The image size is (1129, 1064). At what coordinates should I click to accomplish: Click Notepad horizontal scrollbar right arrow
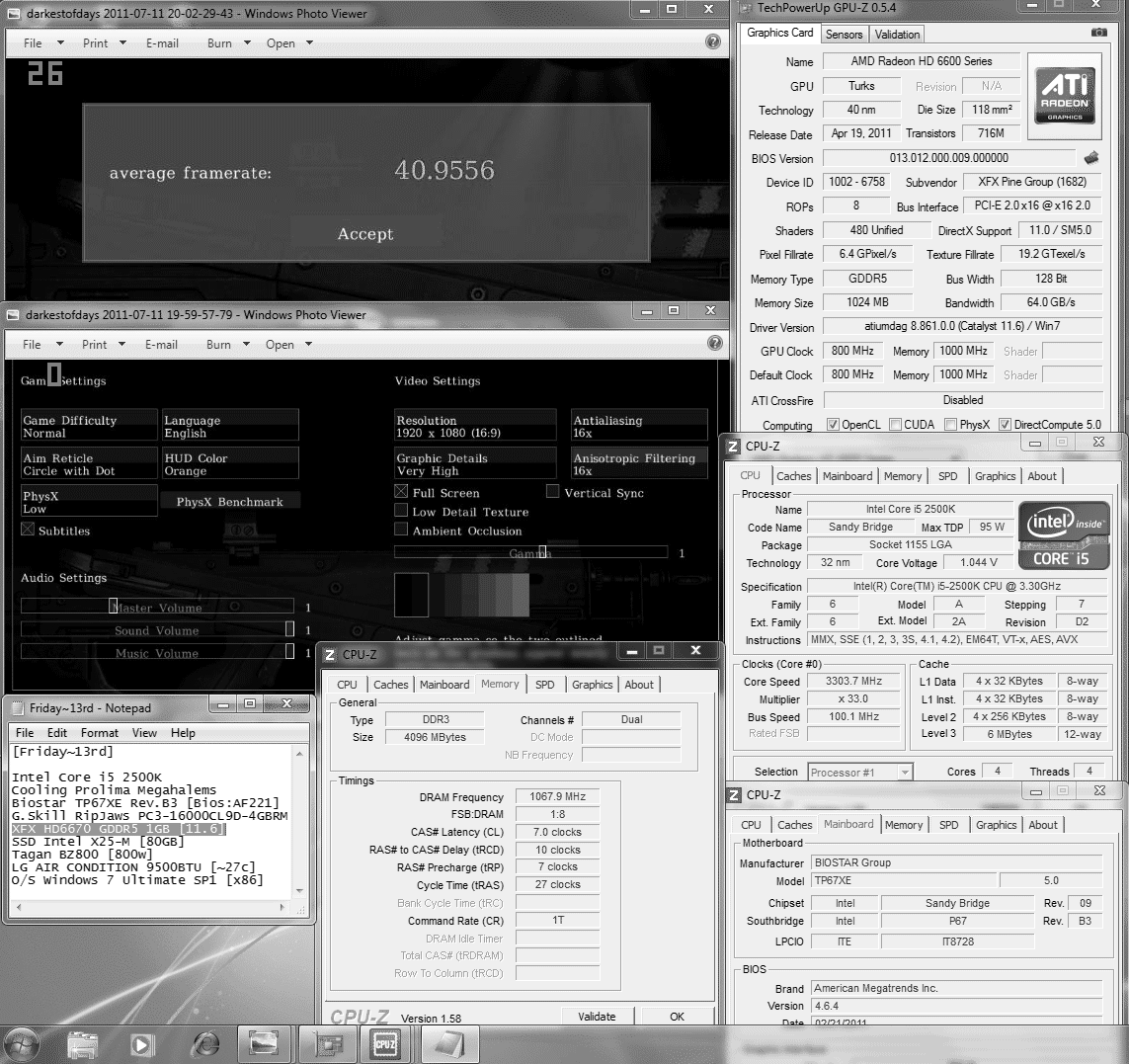pyautogui.click(x=282, y=907)
